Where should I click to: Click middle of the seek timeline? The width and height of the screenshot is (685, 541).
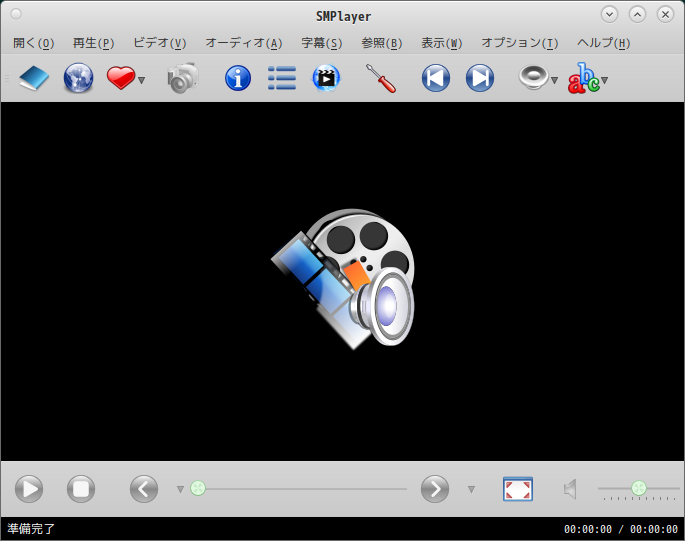click(x=299, y=489)
